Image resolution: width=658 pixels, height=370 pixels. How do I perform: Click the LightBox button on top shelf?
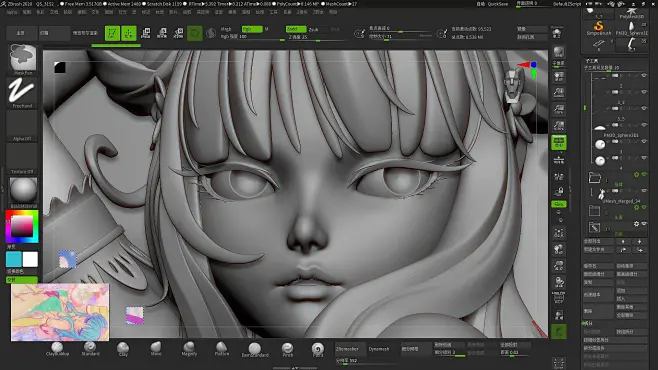[54, 33]
